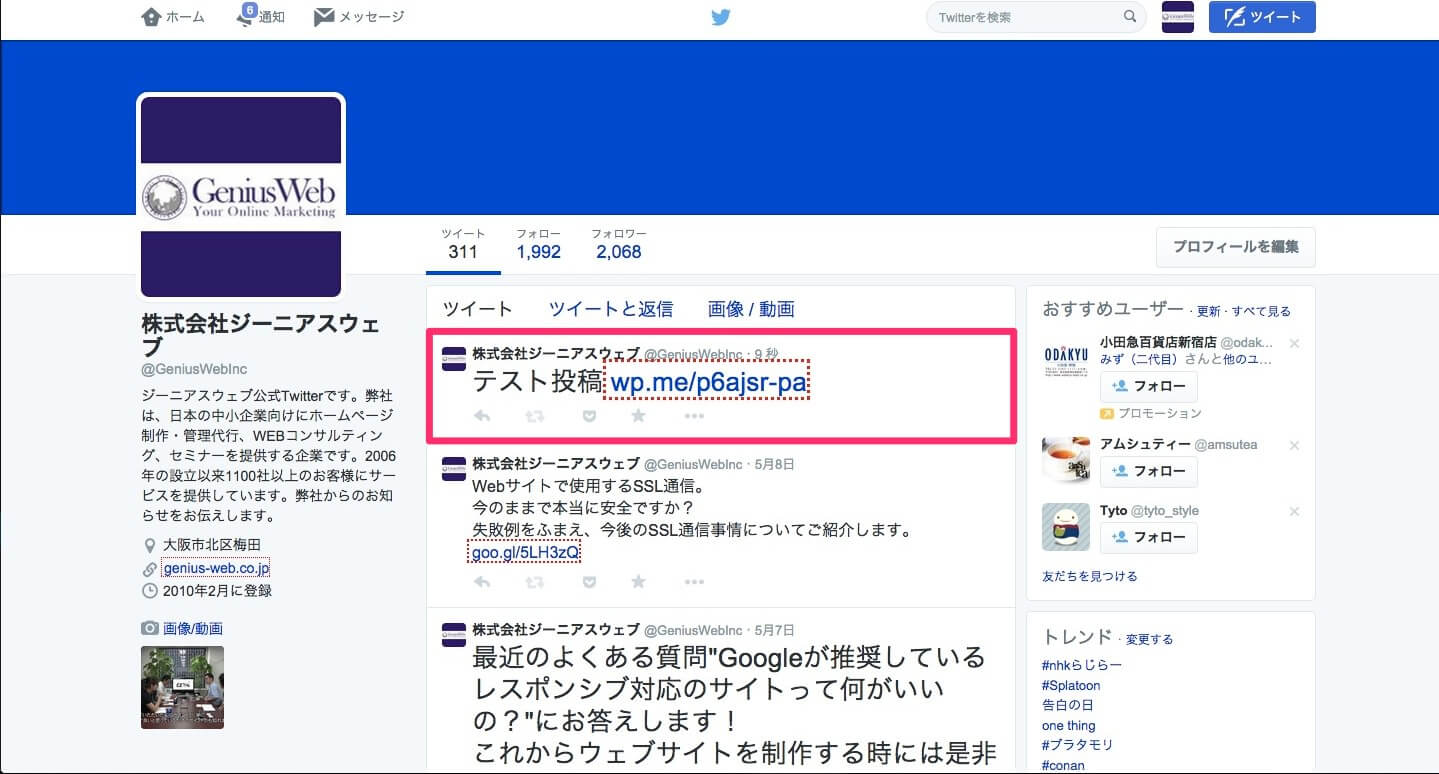Click 2010年2月に登録 joined date
The width and height of the screenshot is (1439, 774).
point(217,591)
